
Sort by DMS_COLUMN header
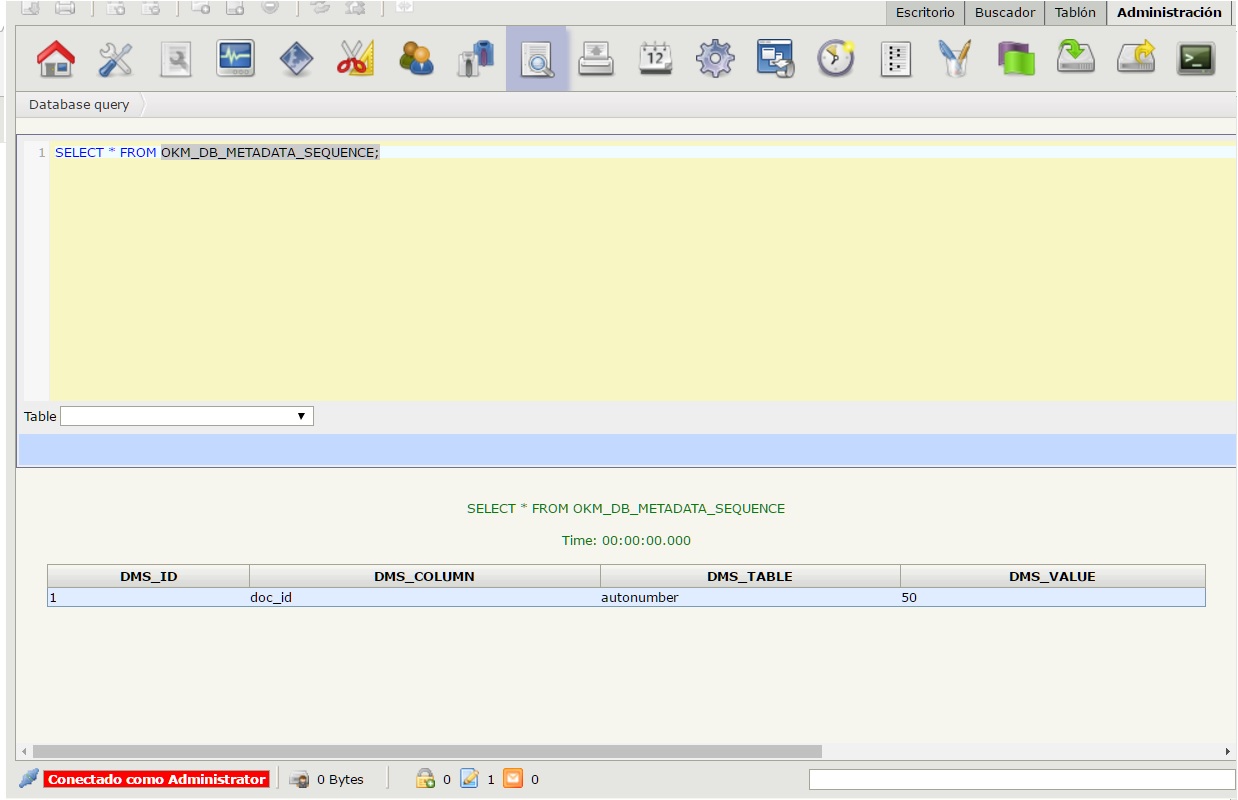click(424, 576)
